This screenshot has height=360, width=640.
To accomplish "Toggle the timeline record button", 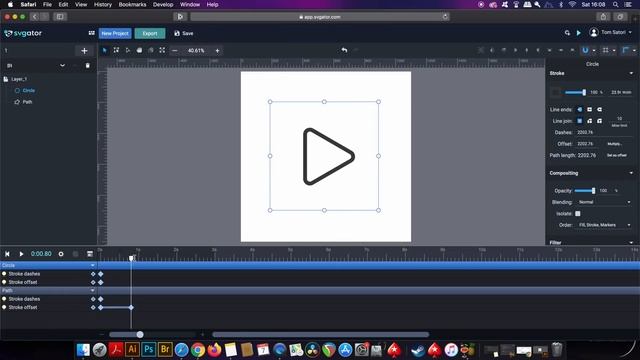I will pos(61,254).
